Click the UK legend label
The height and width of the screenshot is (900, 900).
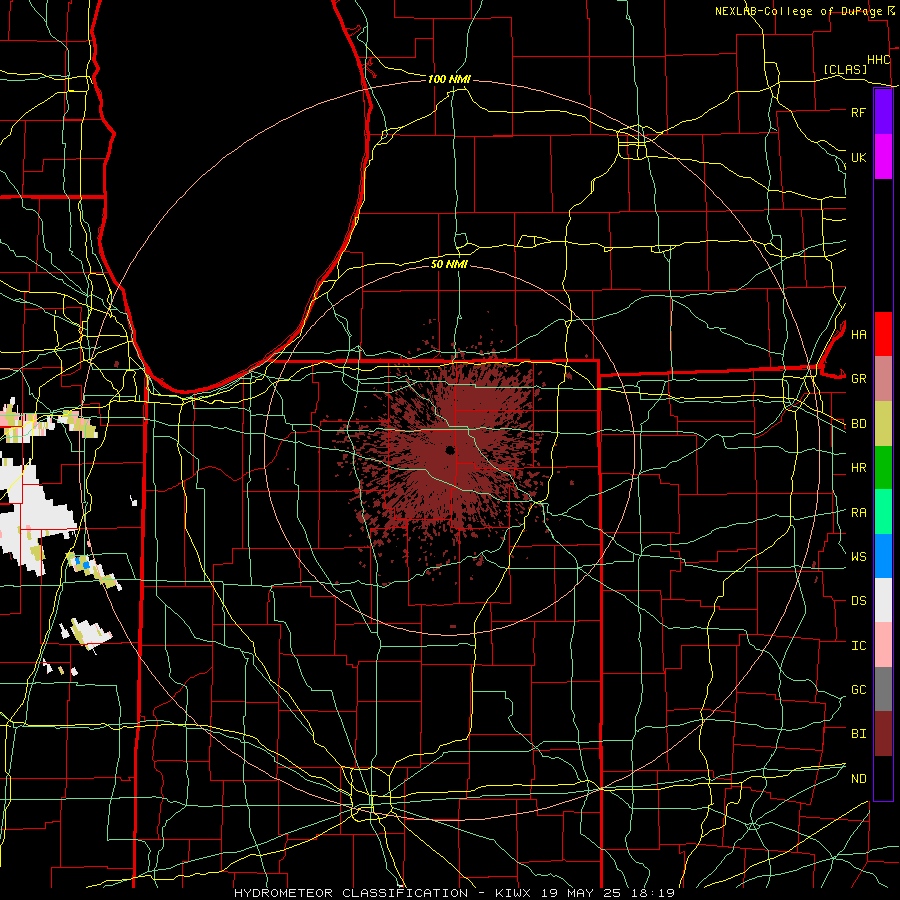tap(859, 157)
